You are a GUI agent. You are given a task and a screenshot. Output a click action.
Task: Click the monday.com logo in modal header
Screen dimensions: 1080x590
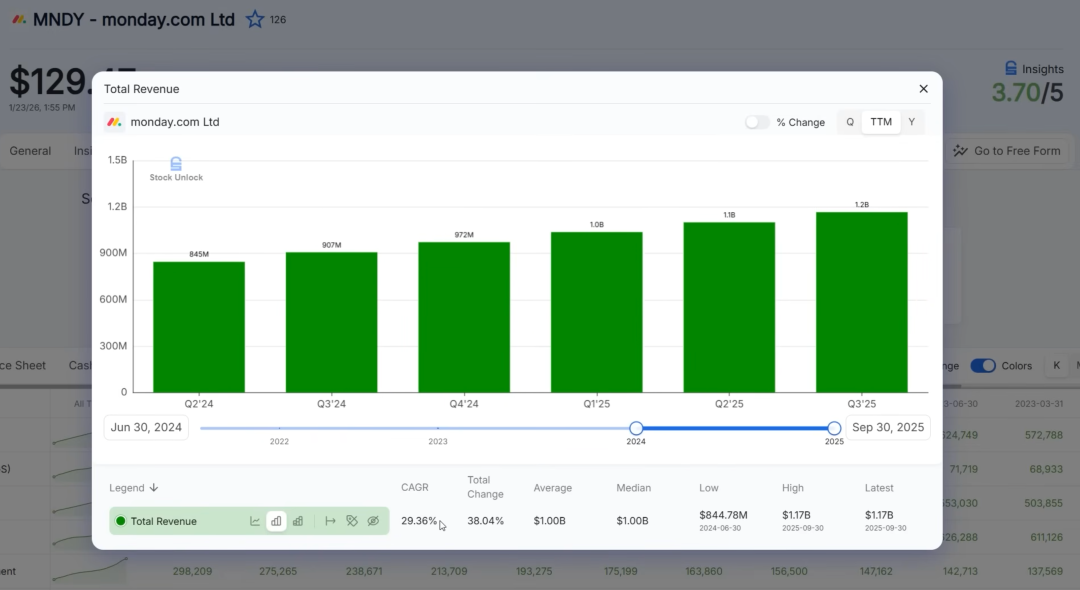click(115, 122)
